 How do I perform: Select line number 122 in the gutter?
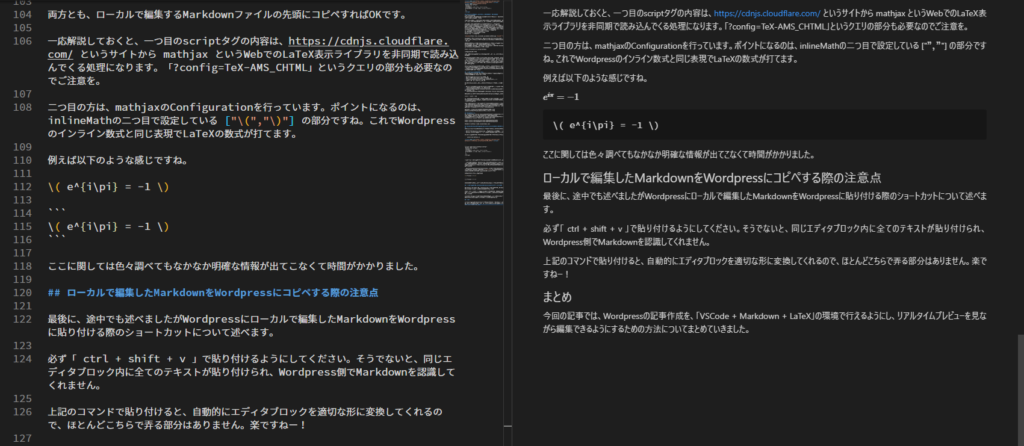click(22, 319)
